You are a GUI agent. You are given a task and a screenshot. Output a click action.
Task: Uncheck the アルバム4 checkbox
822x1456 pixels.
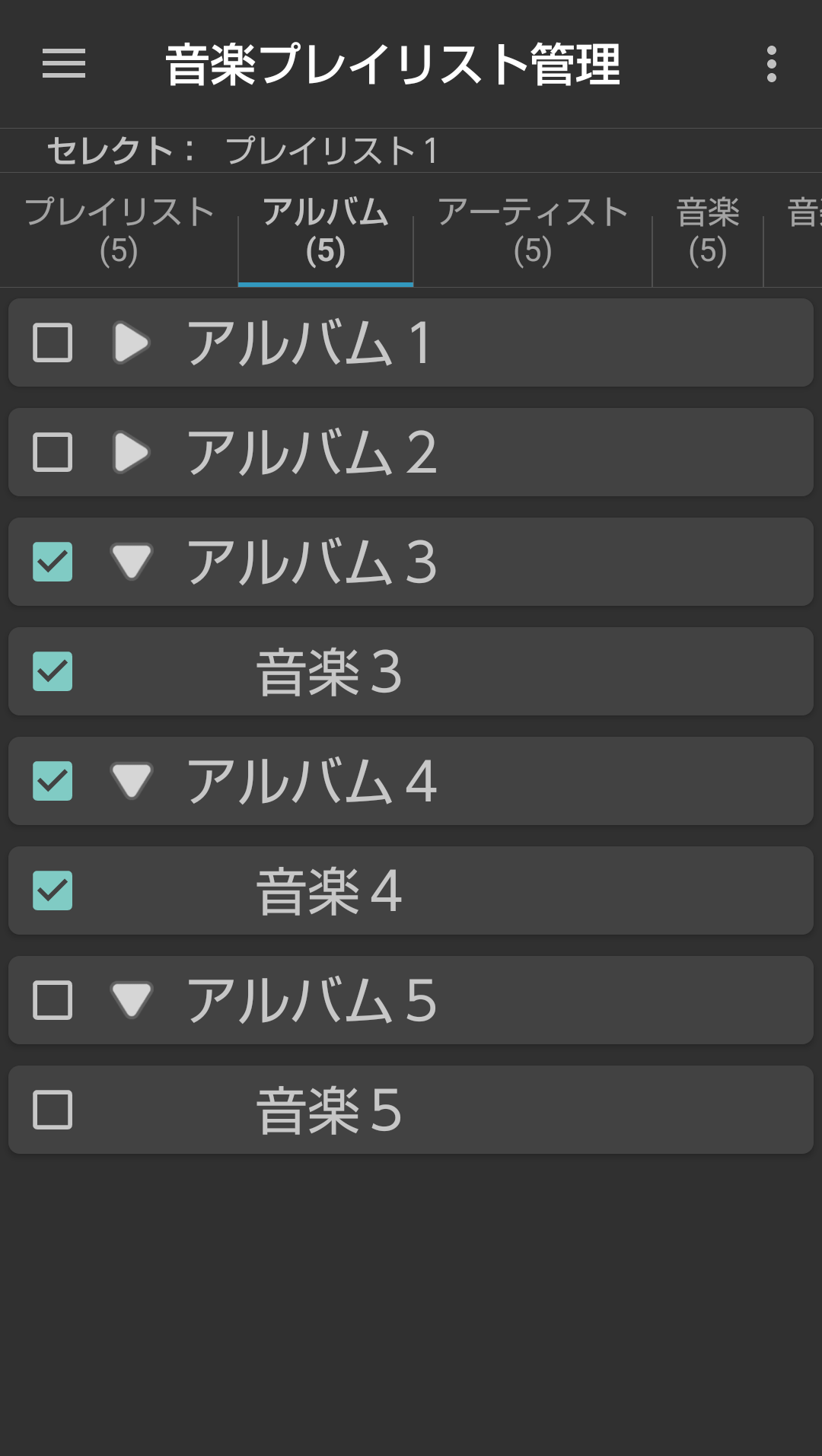point(53,781)
